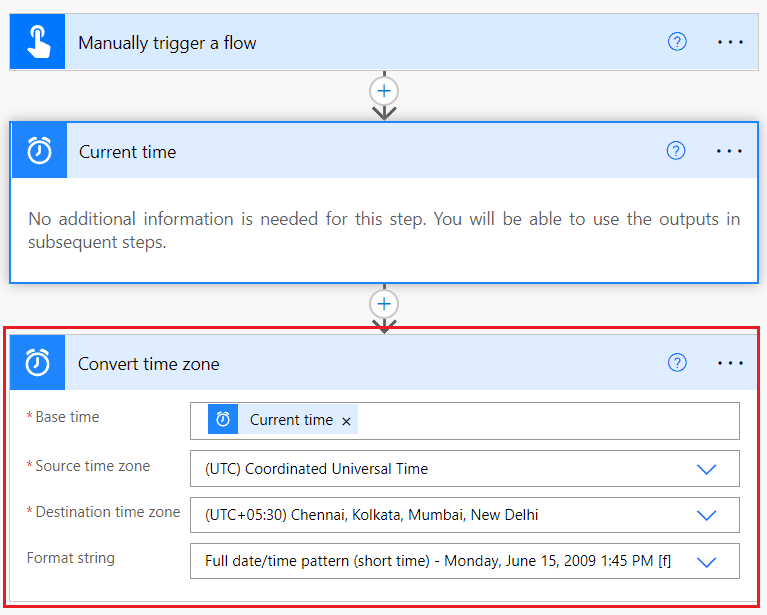This screenshot has width=767, height=615.
Task: Click the Current time clock icon
Action: tap(40, 150)
